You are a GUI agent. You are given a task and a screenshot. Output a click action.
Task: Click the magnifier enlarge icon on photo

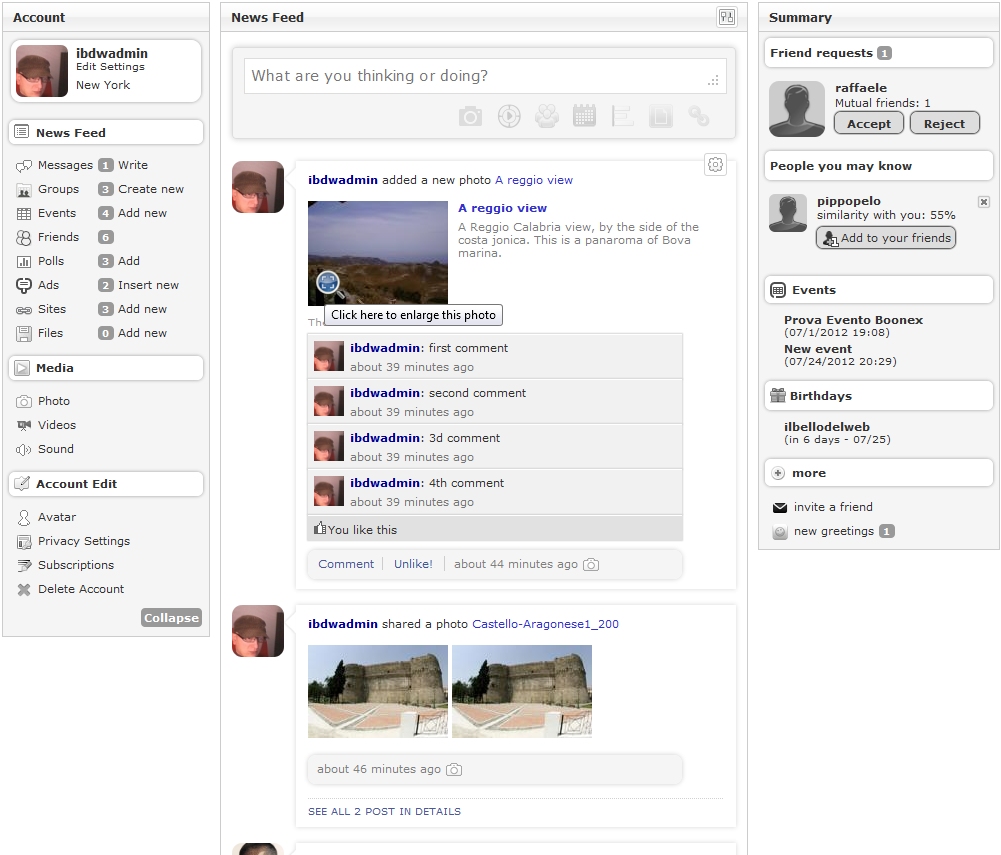329,284
